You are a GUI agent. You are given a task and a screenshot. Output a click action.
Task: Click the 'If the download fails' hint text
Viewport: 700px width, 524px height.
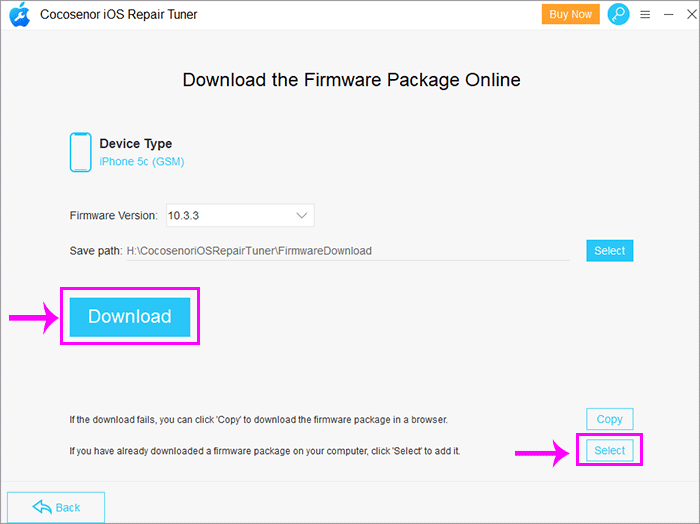point(258,420)
